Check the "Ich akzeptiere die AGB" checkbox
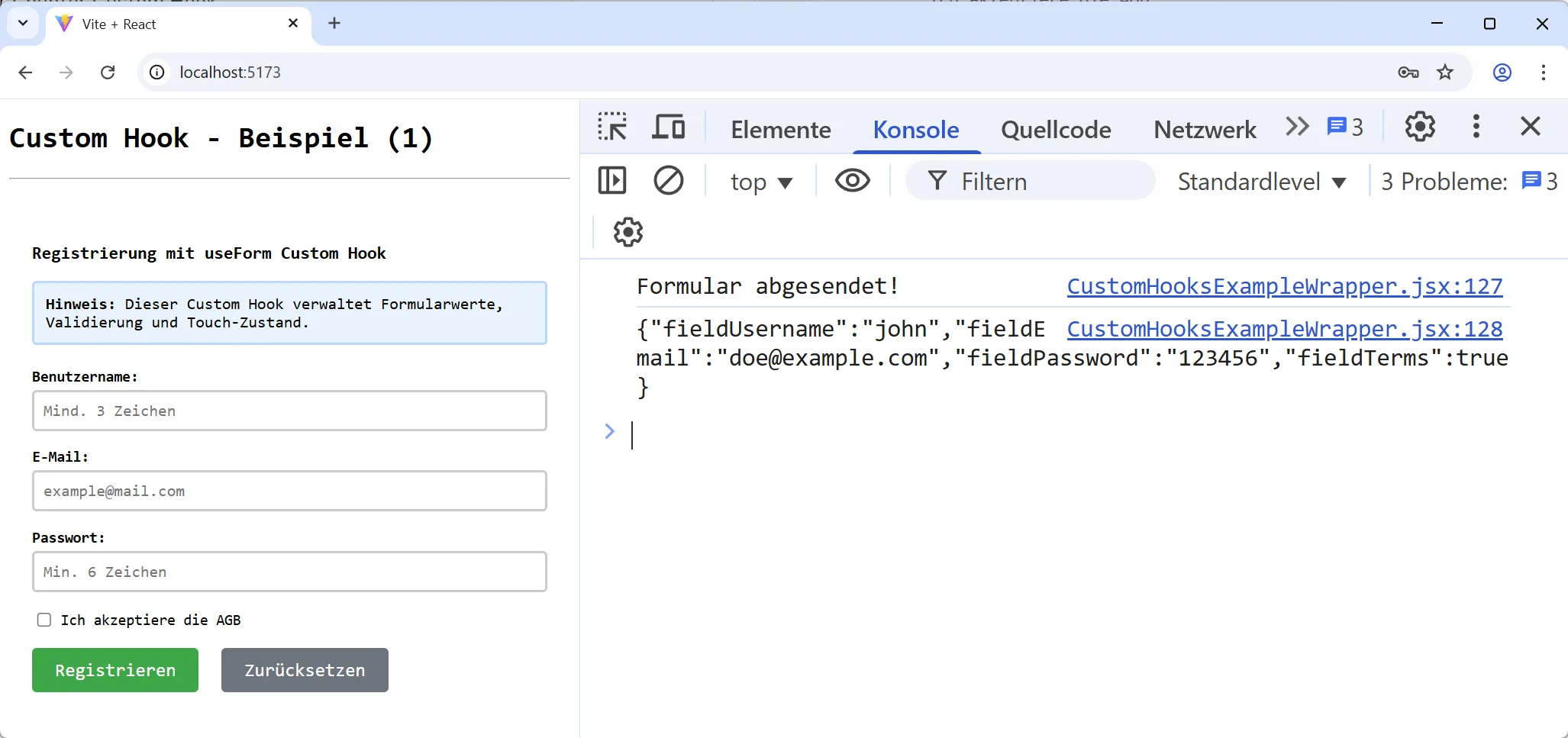Image resolution: width=1568 pixels, height=738 pixels. tap(44, 620)
